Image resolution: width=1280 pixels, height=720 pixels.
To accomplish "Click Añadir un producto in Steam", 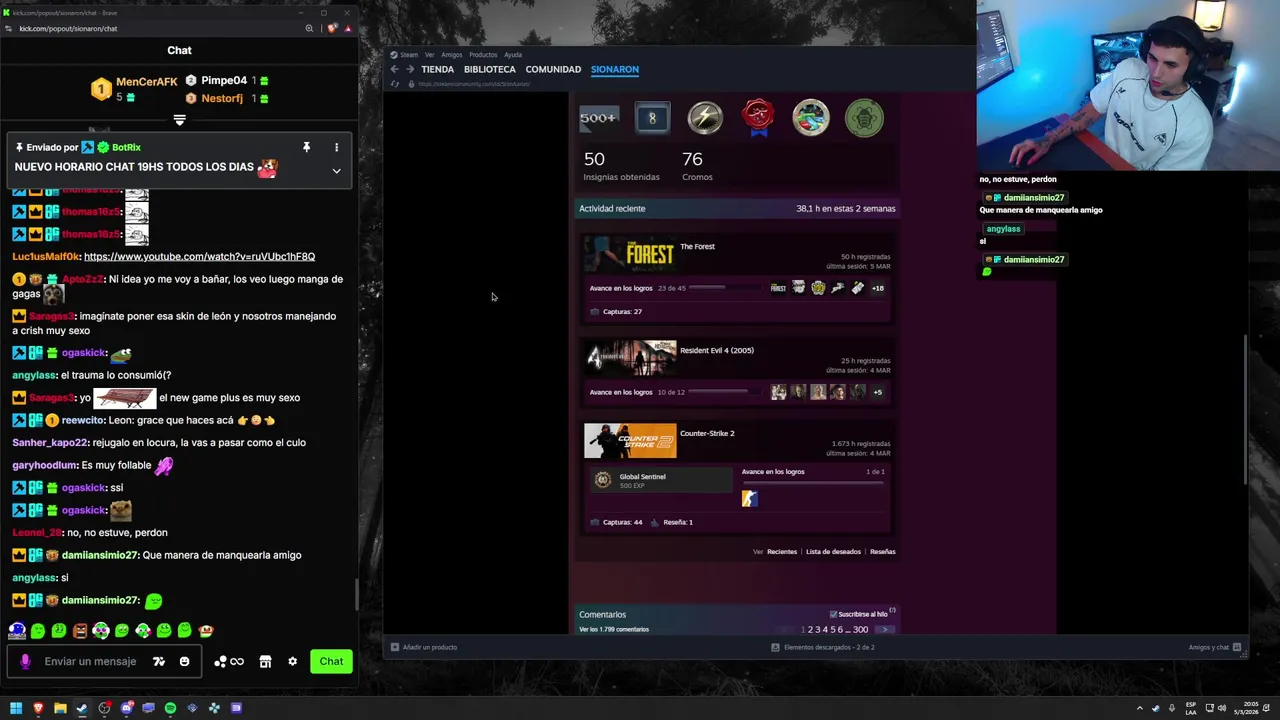I will click(424, 647).
